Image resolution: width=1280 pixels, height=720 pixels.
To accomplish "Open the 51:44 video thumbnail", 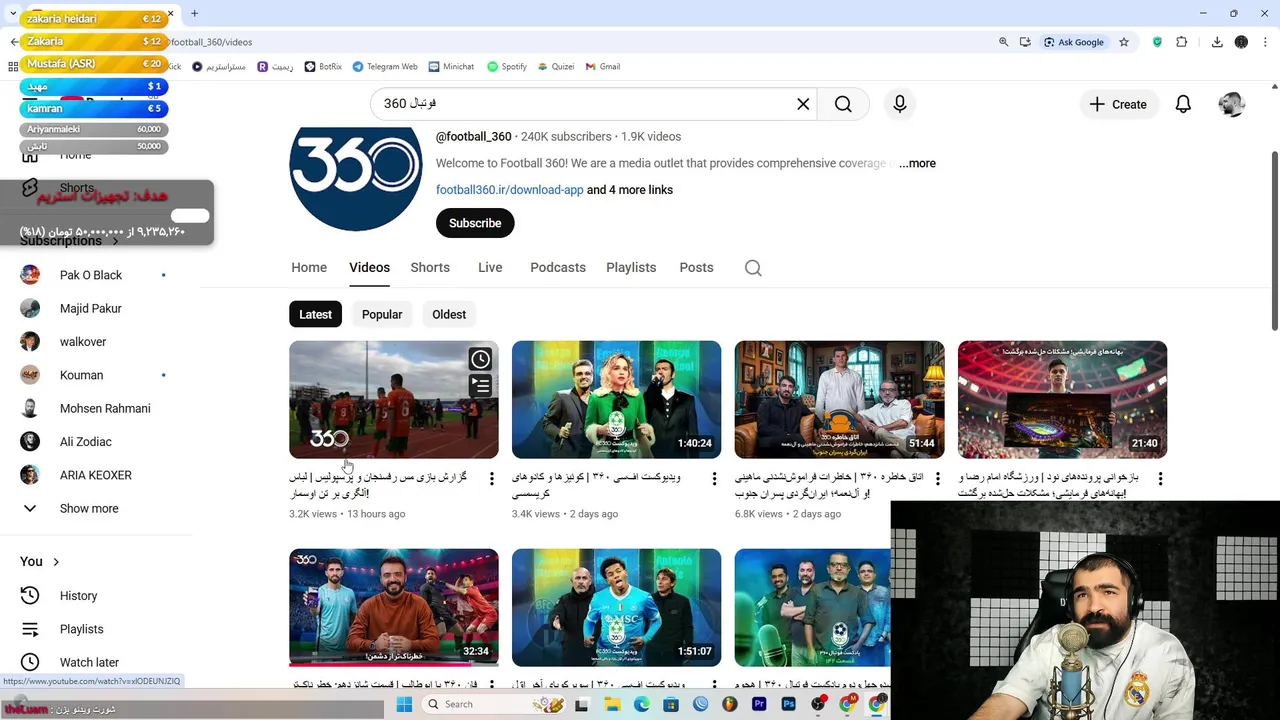I will click(839, 399).
